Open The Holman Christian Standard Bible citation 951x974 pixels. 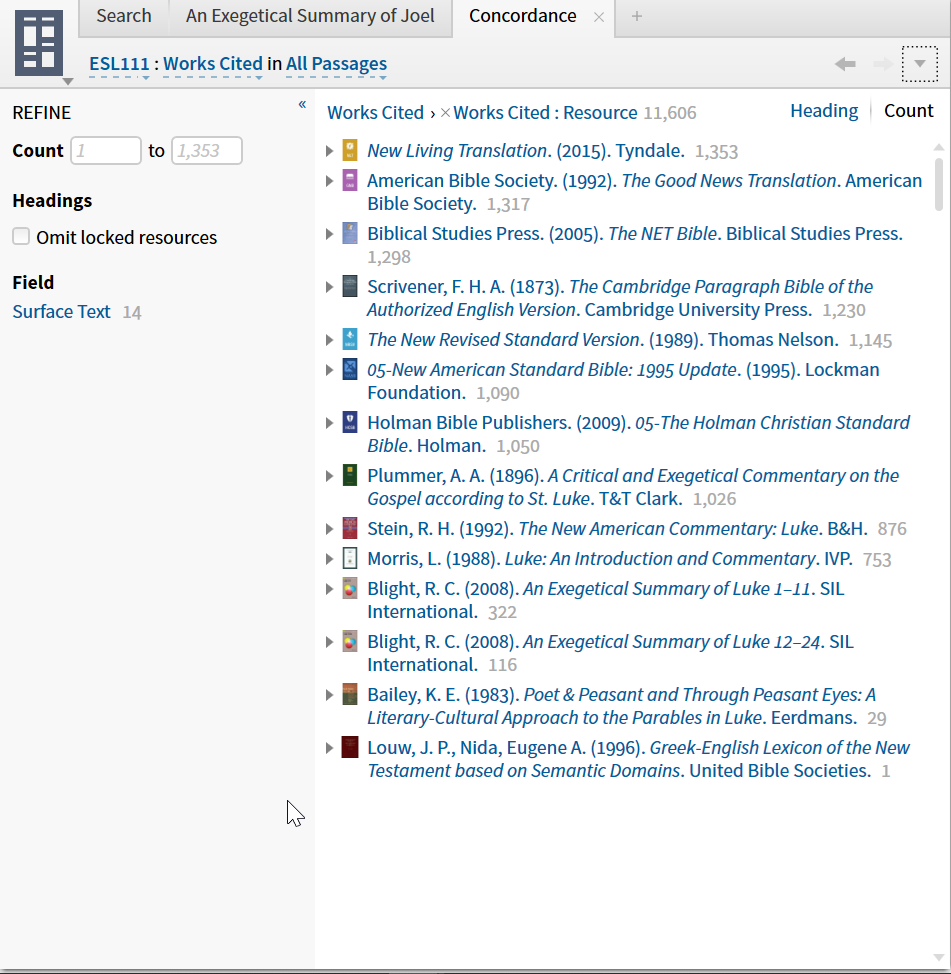(639, 434)
